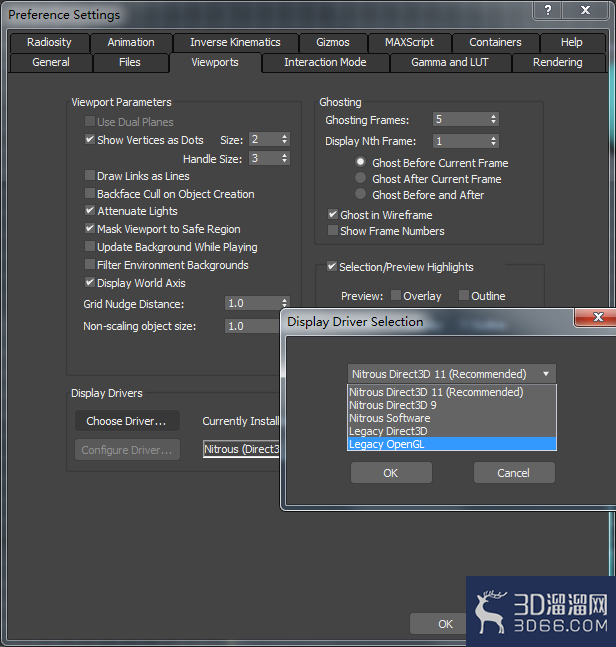
Task: Click the Ghosting Frames spinner arrows
Action: (493, 119)
